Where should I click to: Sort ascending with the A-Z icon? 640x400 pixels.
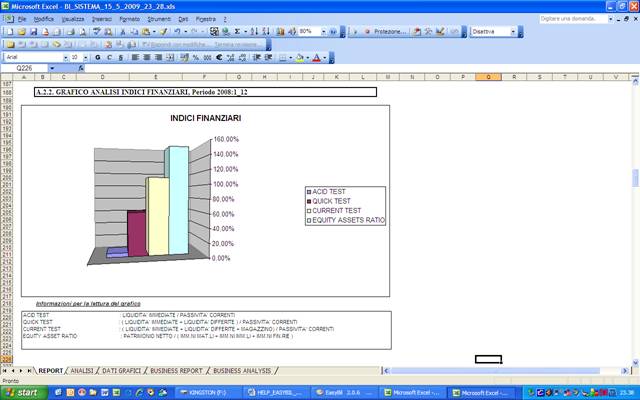(x=254, y=31)
